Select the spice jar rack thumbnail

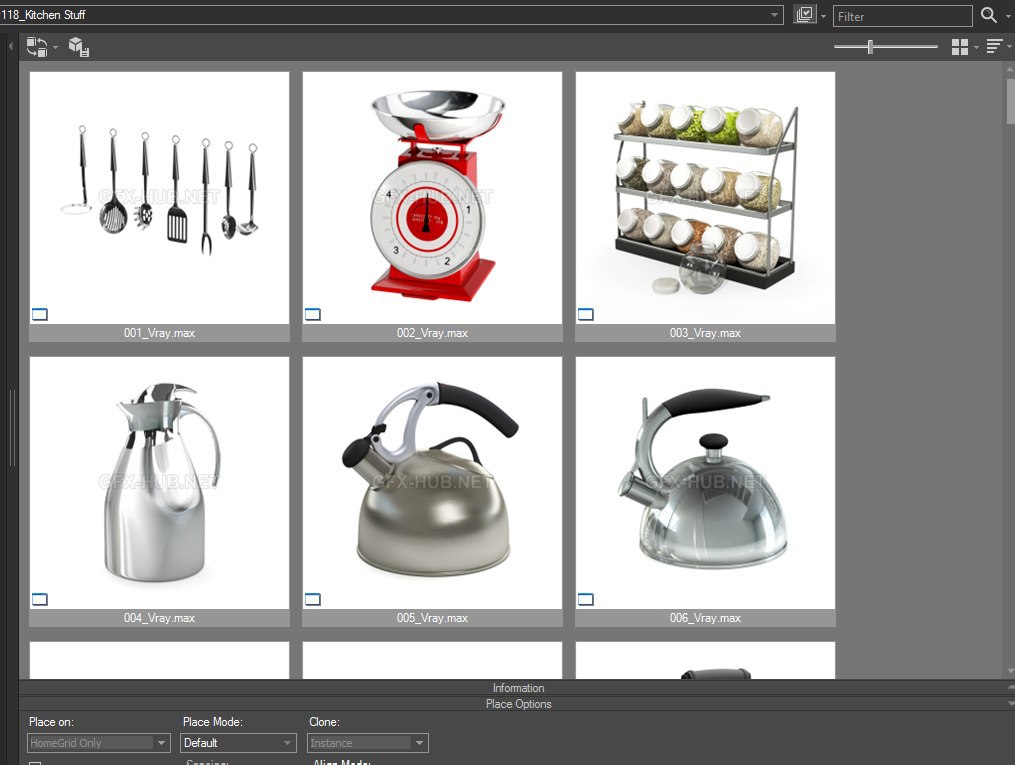(706, 197)
